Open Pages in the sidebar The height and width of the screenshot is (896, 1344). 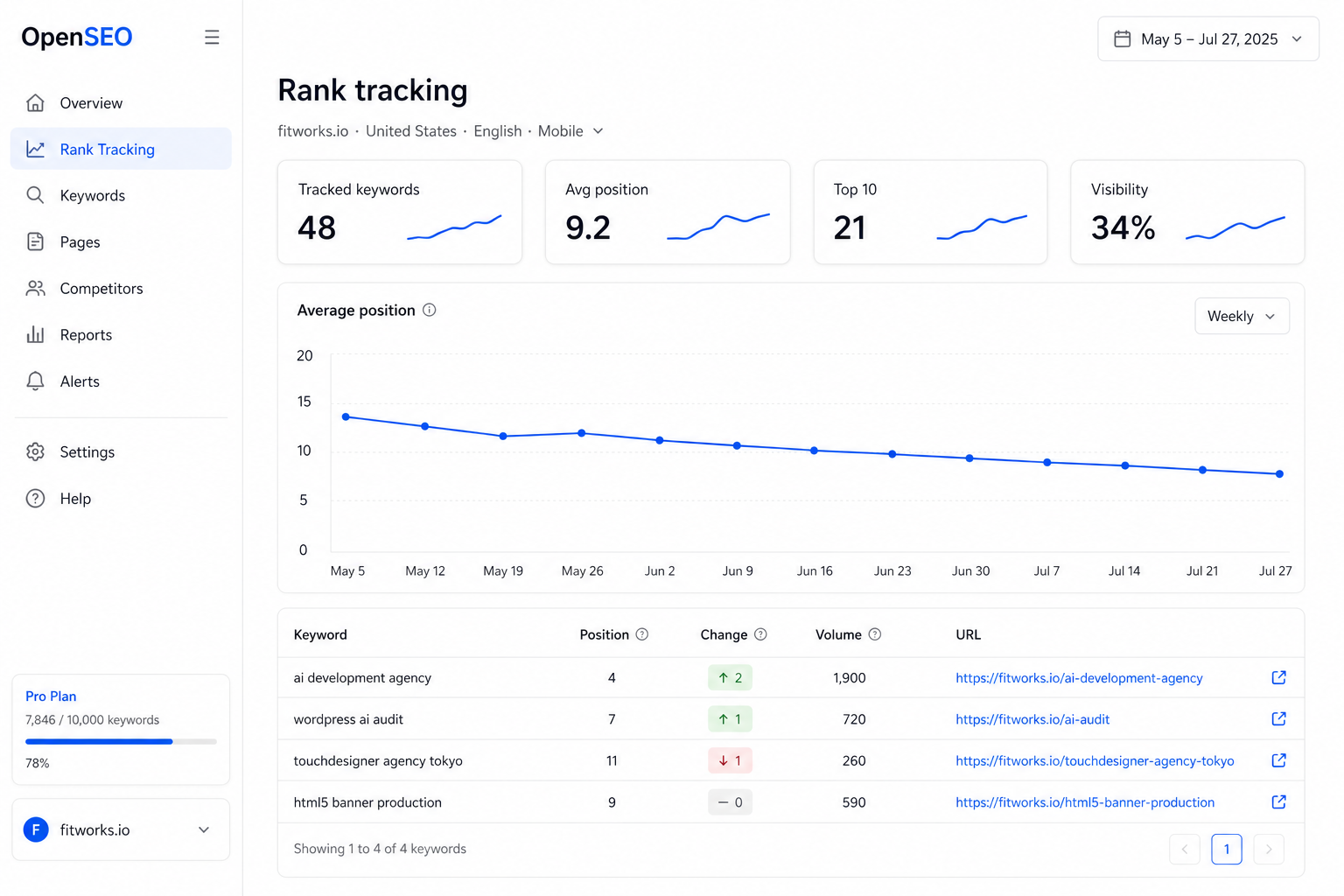pyautogui.click(x=121, y=241)
